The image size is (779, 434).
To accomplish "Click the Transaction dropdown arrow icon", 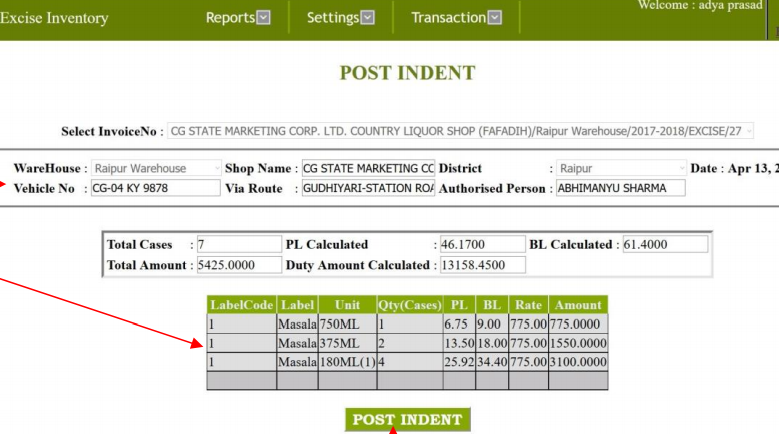I will (x=495, y=18).
